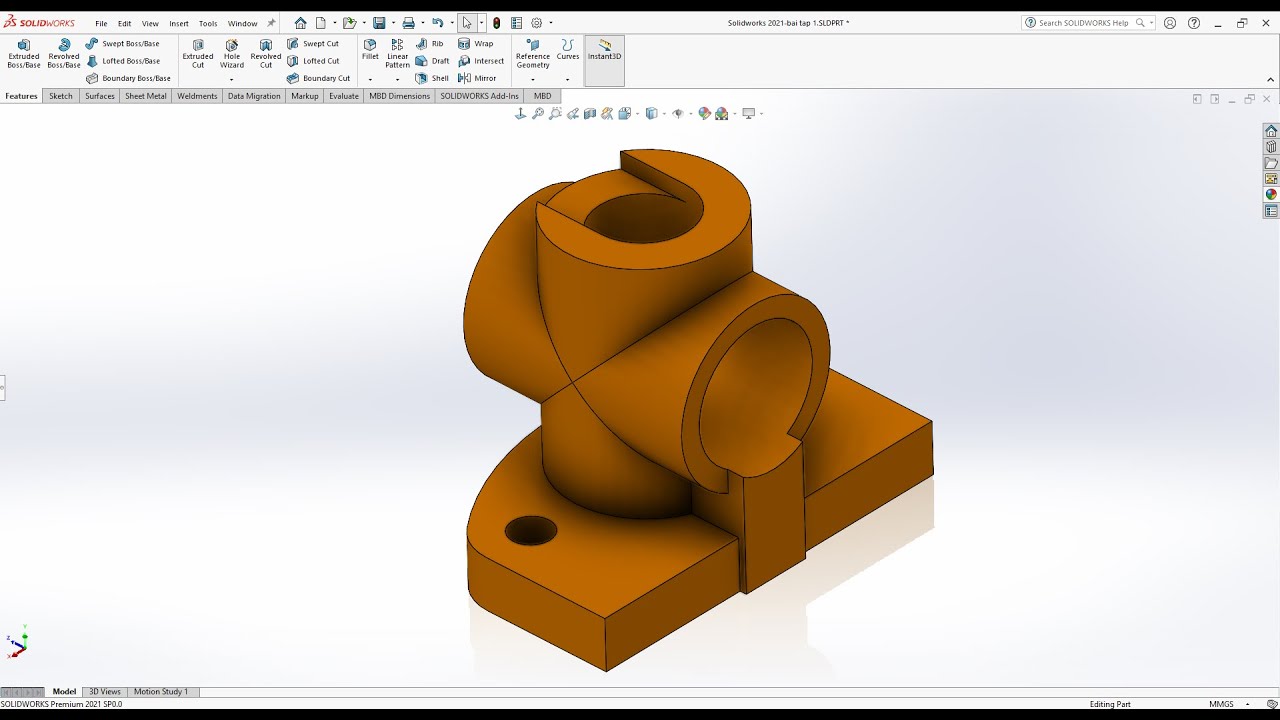Open the Tools menu

208,23
